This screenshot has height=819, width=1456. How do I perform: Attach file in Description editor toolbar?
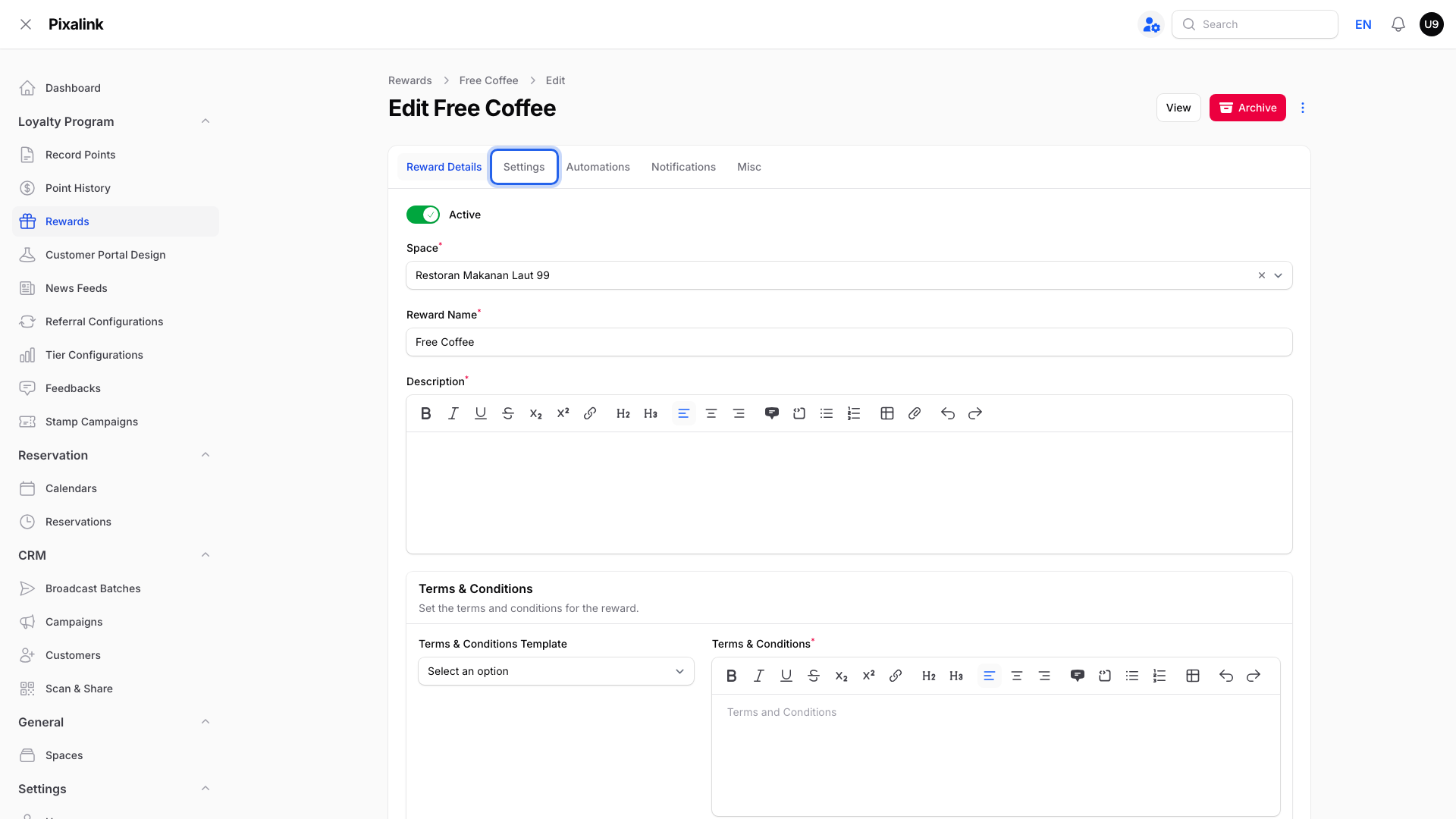(915, 413)
